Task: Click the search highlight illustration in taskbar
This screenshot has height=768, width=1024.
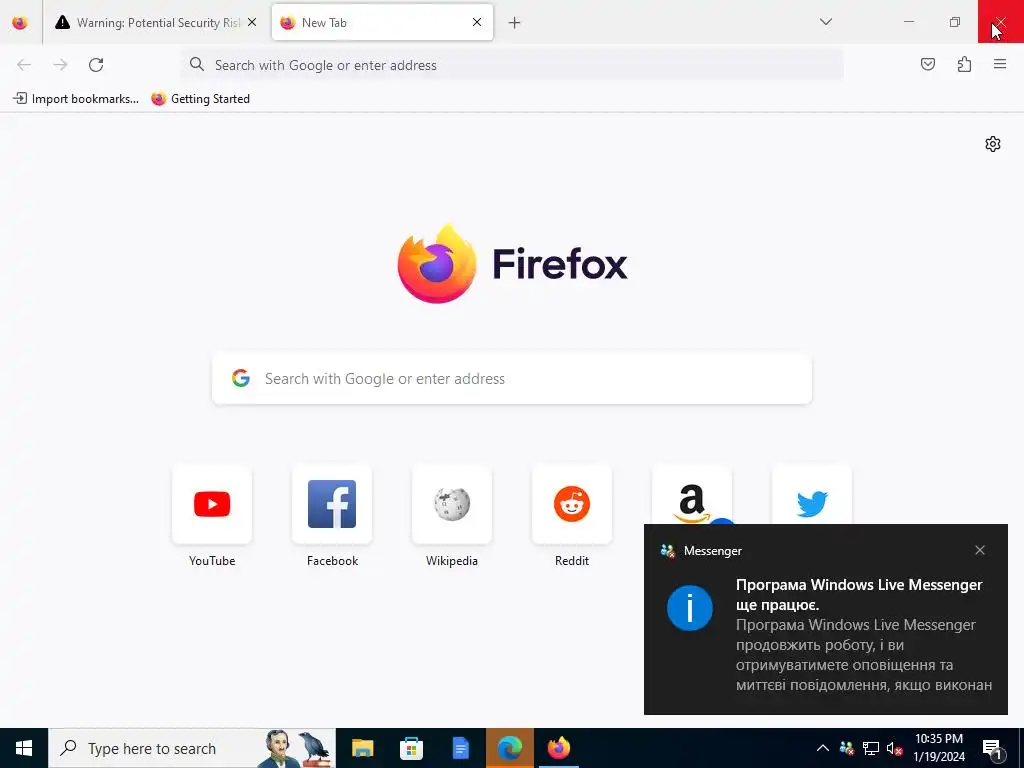Action: coord(298,748)
